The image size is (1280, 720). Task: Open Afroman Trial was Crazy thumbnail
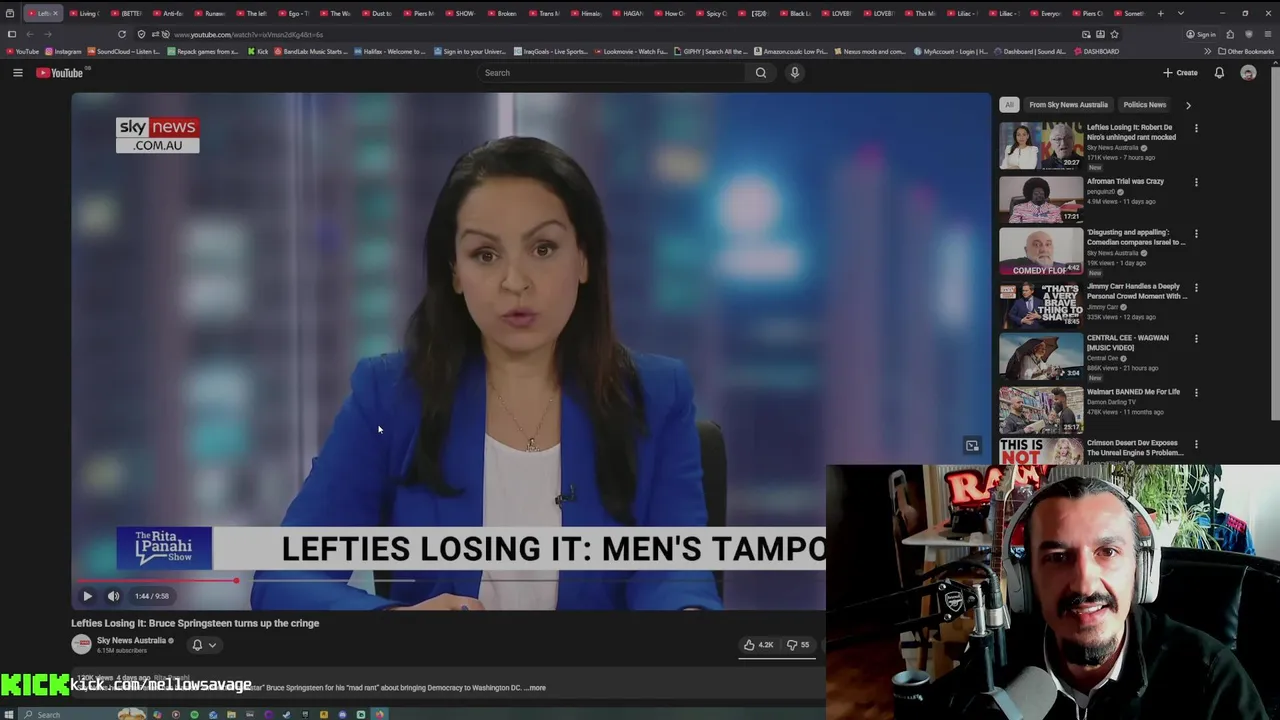point(1041,199)
